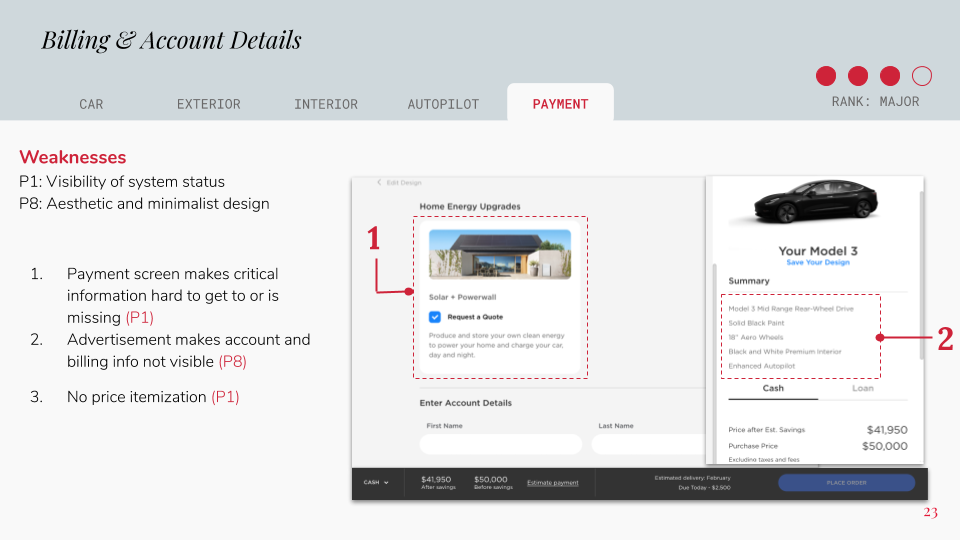The width and height of the screenshot is (960, 540).
Task: Click the Estimate payment link
Action: click(x=552, y=483)
